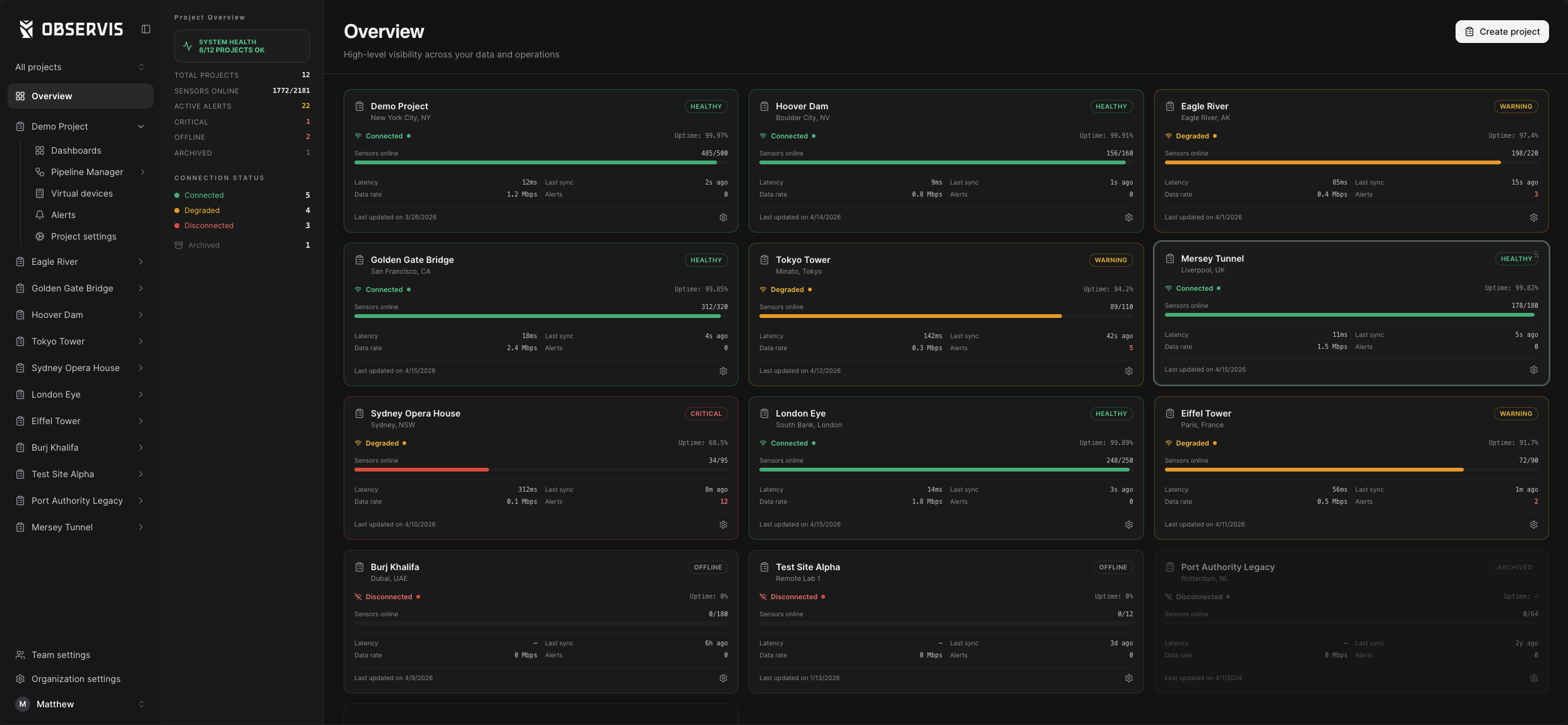
Task: Click the clipboard icon on Demo Project card
Action: [359, 106]
